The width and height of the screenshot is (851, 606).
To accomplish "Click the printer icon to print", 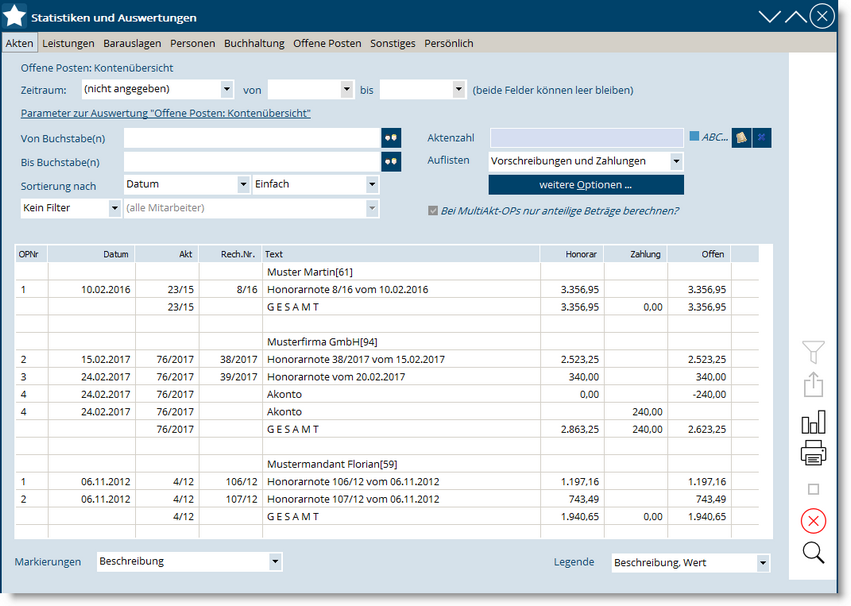I will pyautogui.click(x=813, y=453).
